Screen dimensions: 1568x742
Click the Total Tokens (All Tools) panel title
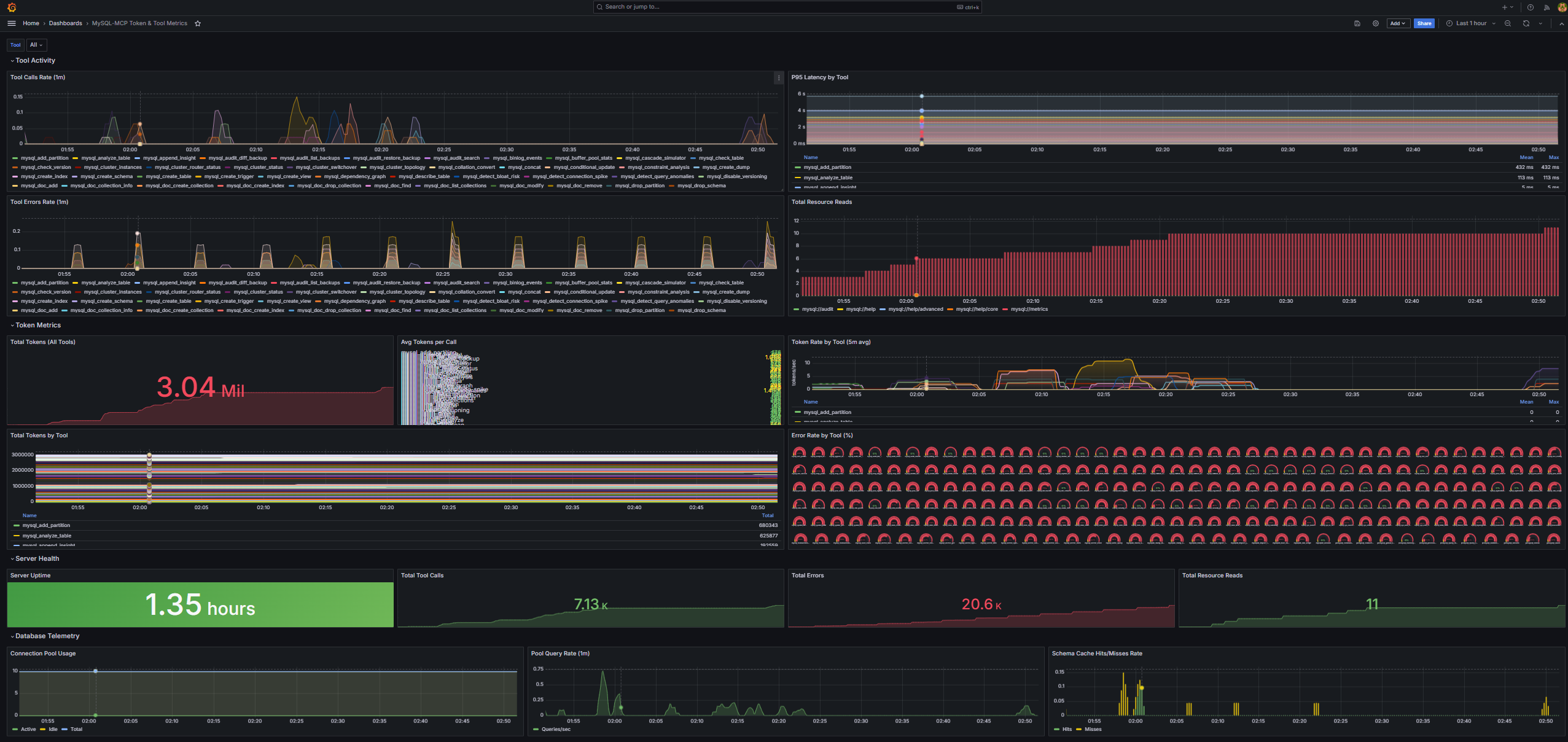click(x=43, y=342)
